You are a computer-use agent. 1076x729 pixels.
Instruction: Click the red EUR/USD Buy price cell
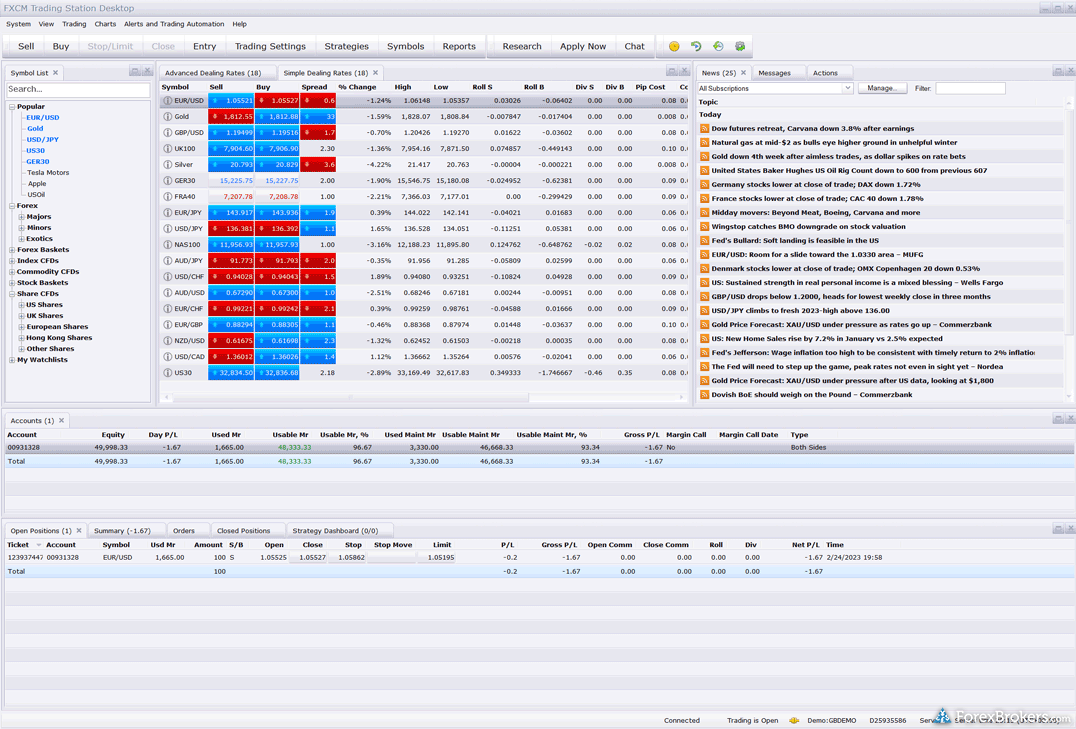pyautogui.click(x=278, y=101)
